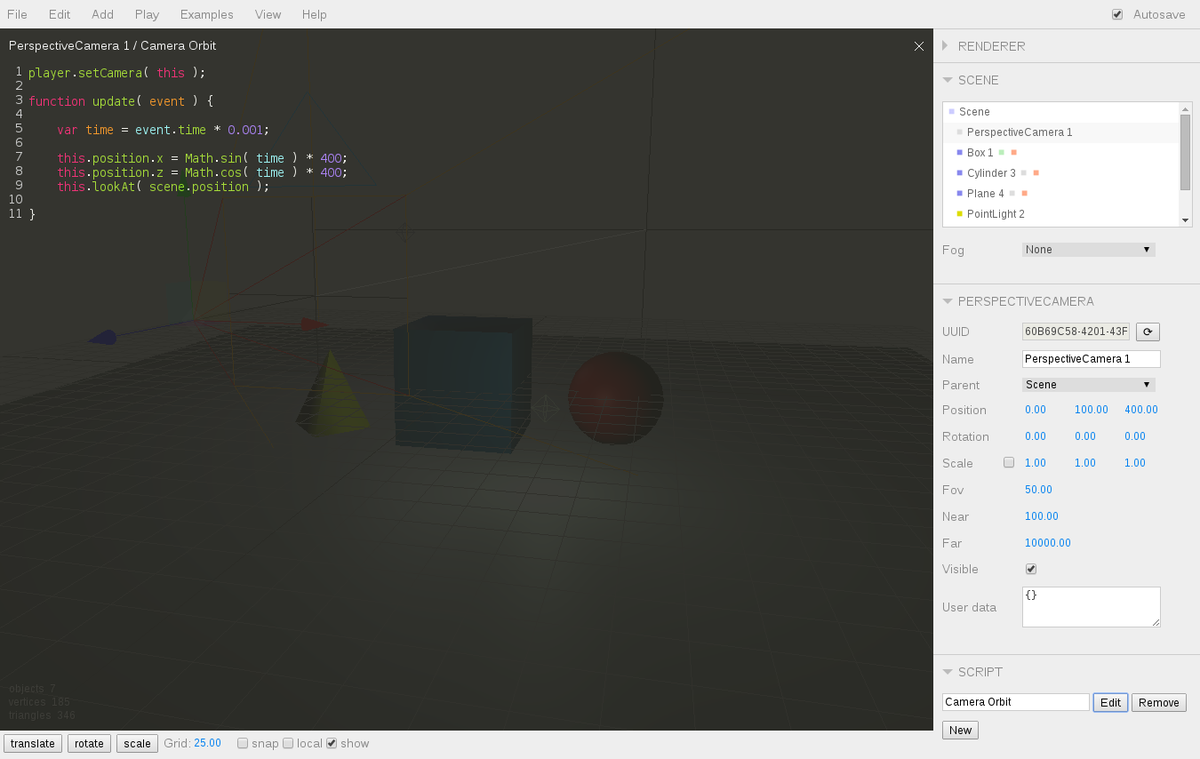Enable the snap checkbox
Image resolution: width=1200 pixels, height=759 pixels.
tap(243, 743)
